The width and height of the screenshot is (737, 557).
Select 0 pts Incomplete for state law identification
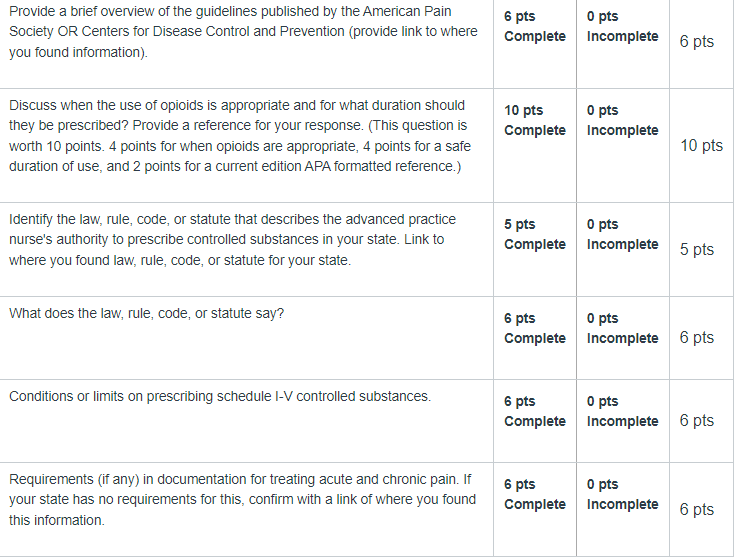(622, 234)
